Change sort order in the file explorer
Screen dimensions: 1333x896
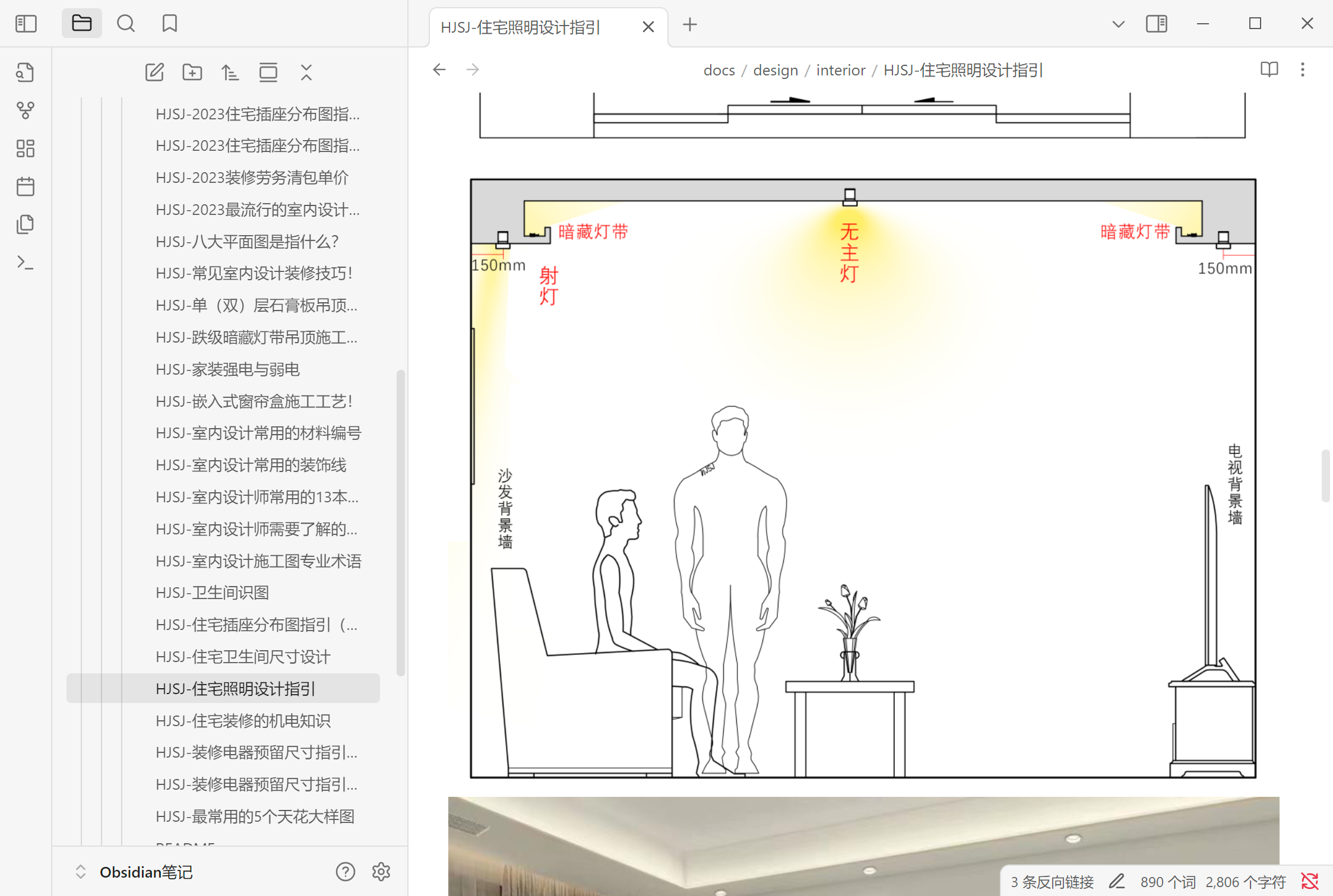pyautogui.click(x=230, y=72)
